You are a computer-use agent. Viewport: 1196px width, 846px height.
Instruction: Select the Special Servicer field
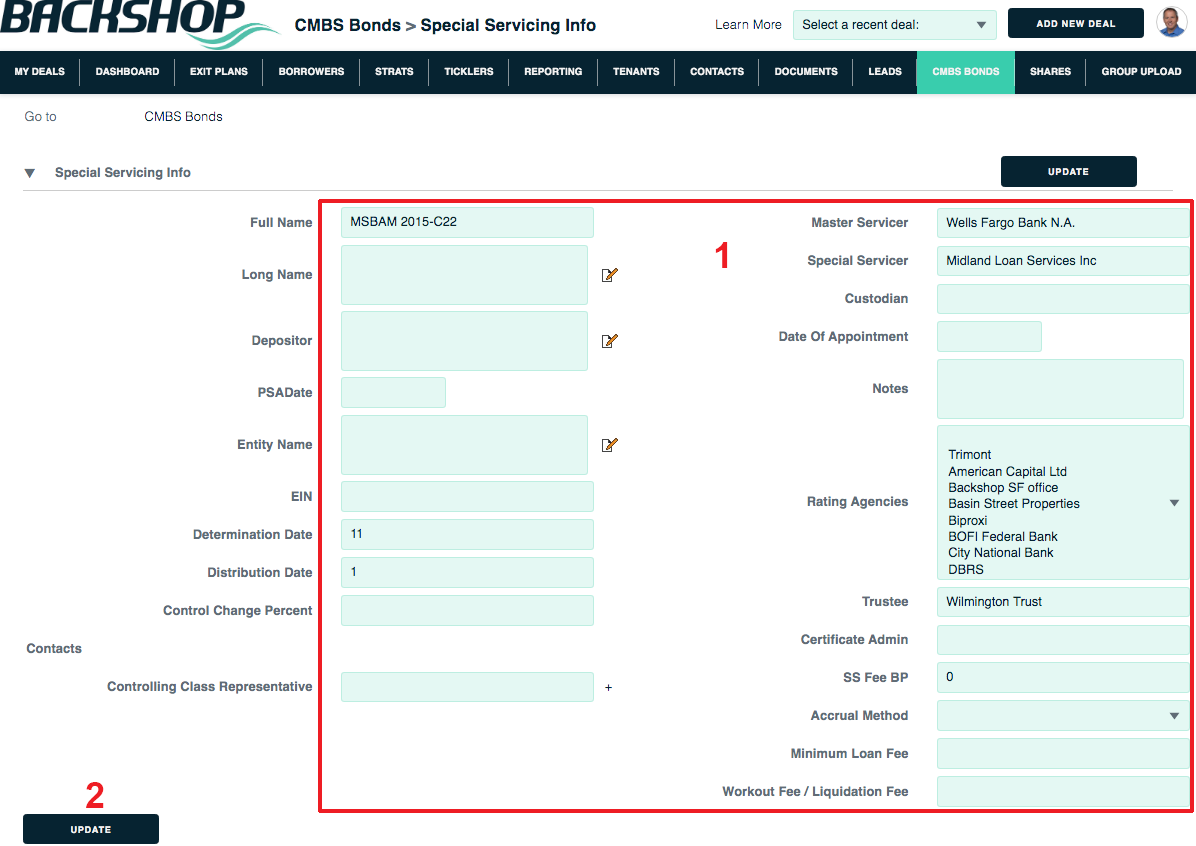(x=1062, y=261)
